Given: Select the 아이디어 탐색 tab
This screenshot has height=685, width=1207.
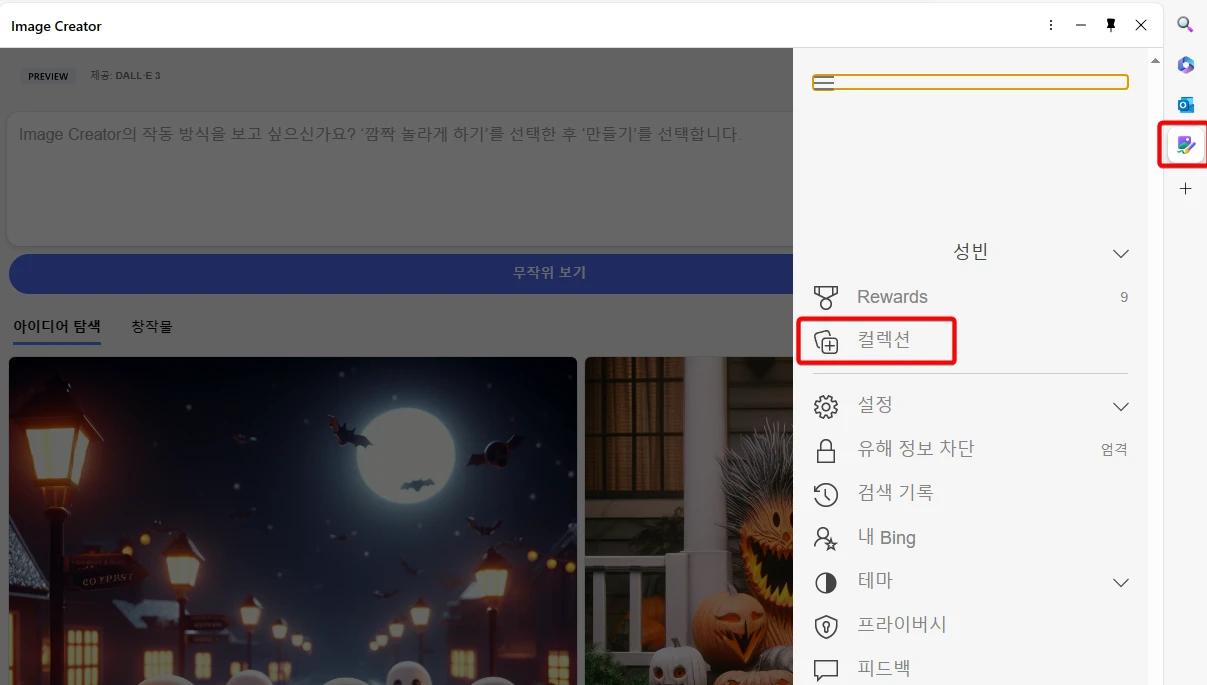Looking at the screenshot, I should 56,326.
